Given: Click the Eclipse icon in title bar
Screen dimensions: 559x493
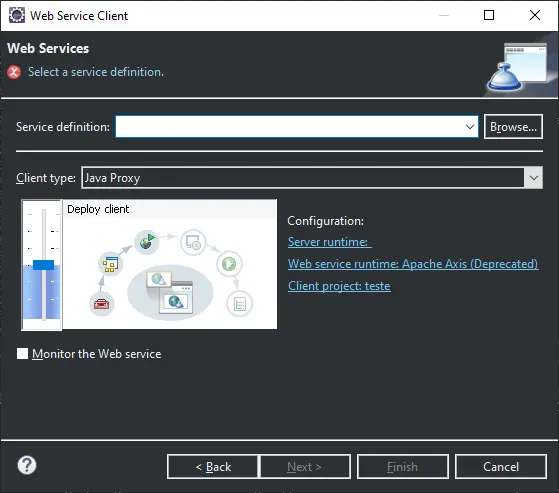Looking at the screenshot, I should point(16,15).
